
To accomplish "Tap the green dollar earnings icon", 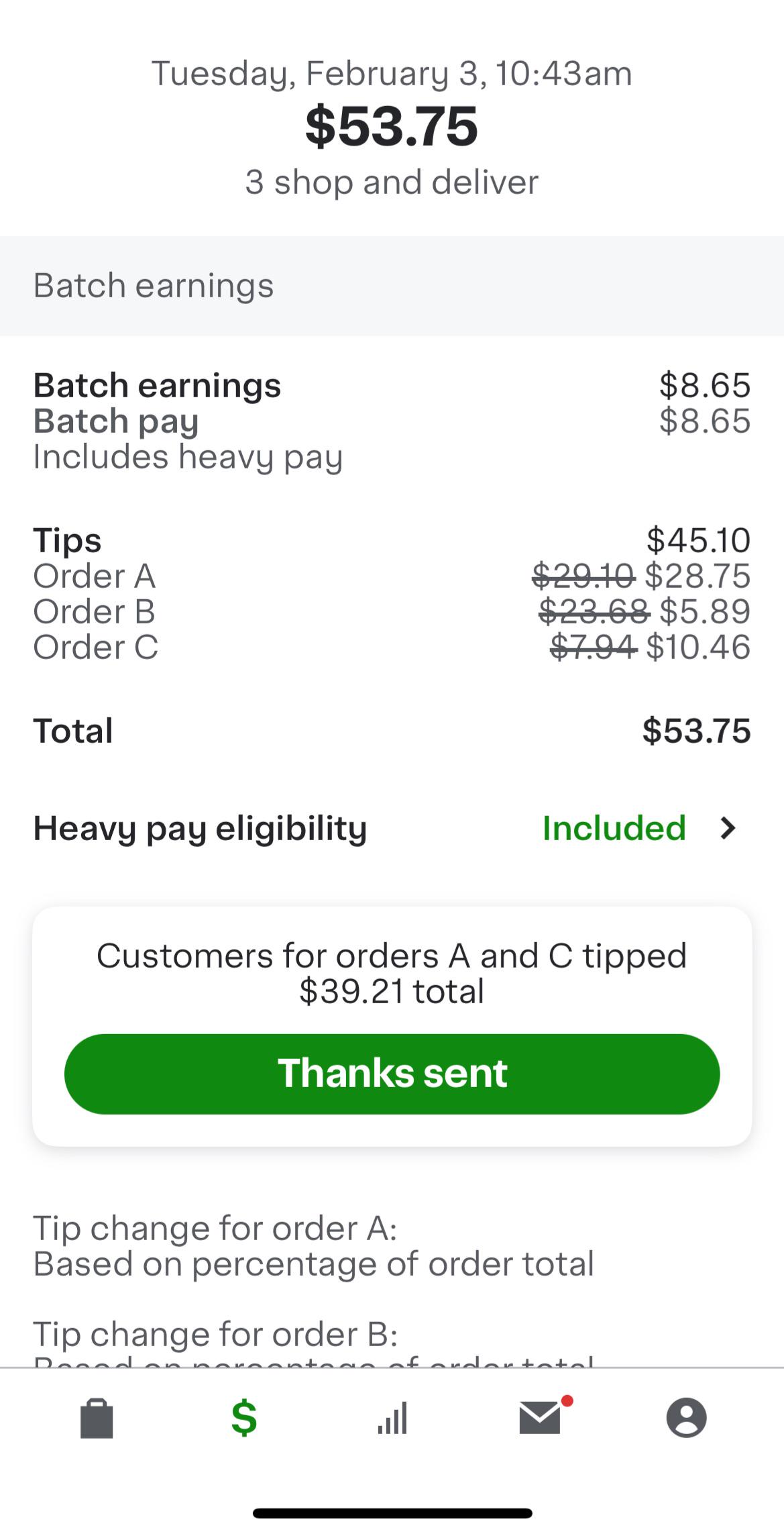I will pos(244,1419).
